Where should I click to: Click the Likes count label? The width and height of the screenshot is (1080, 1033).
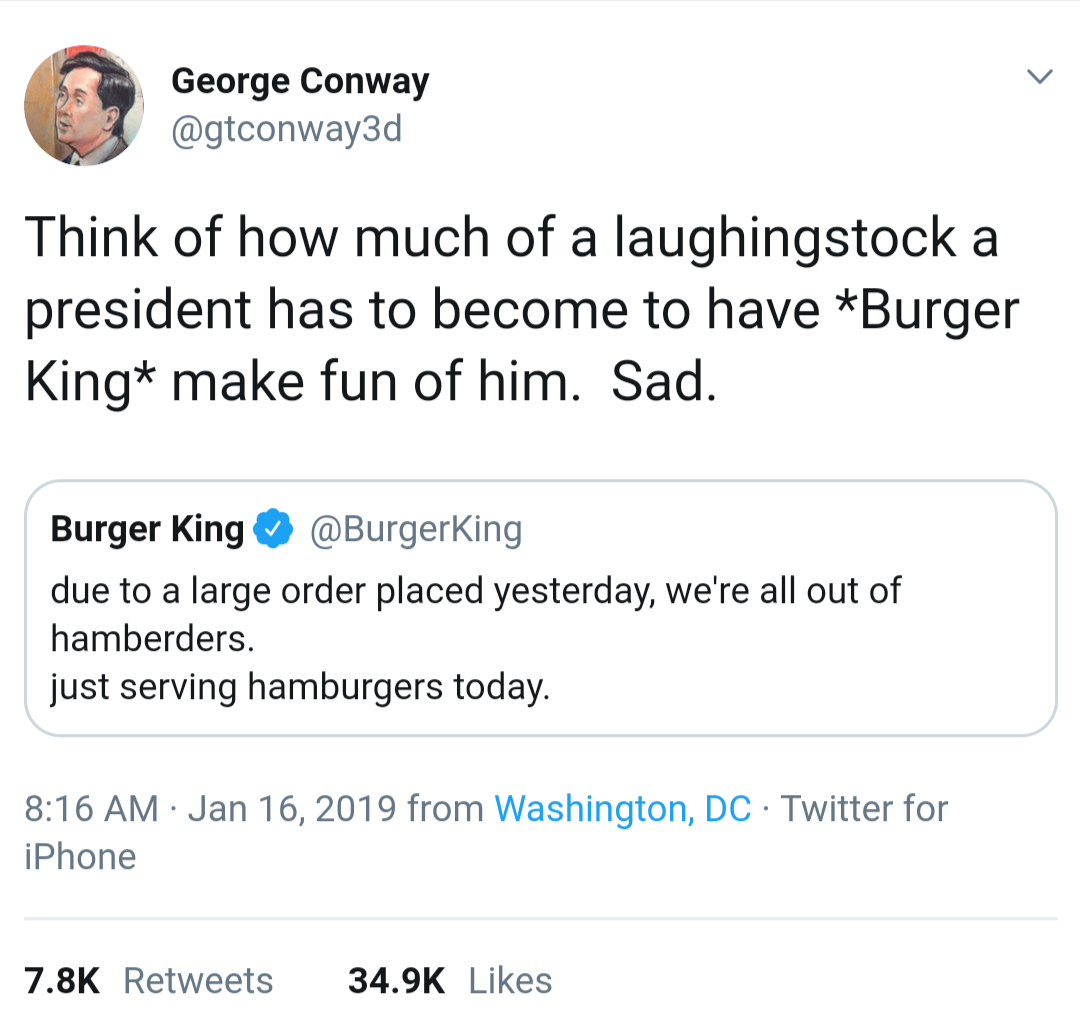(x=510, y=981)
